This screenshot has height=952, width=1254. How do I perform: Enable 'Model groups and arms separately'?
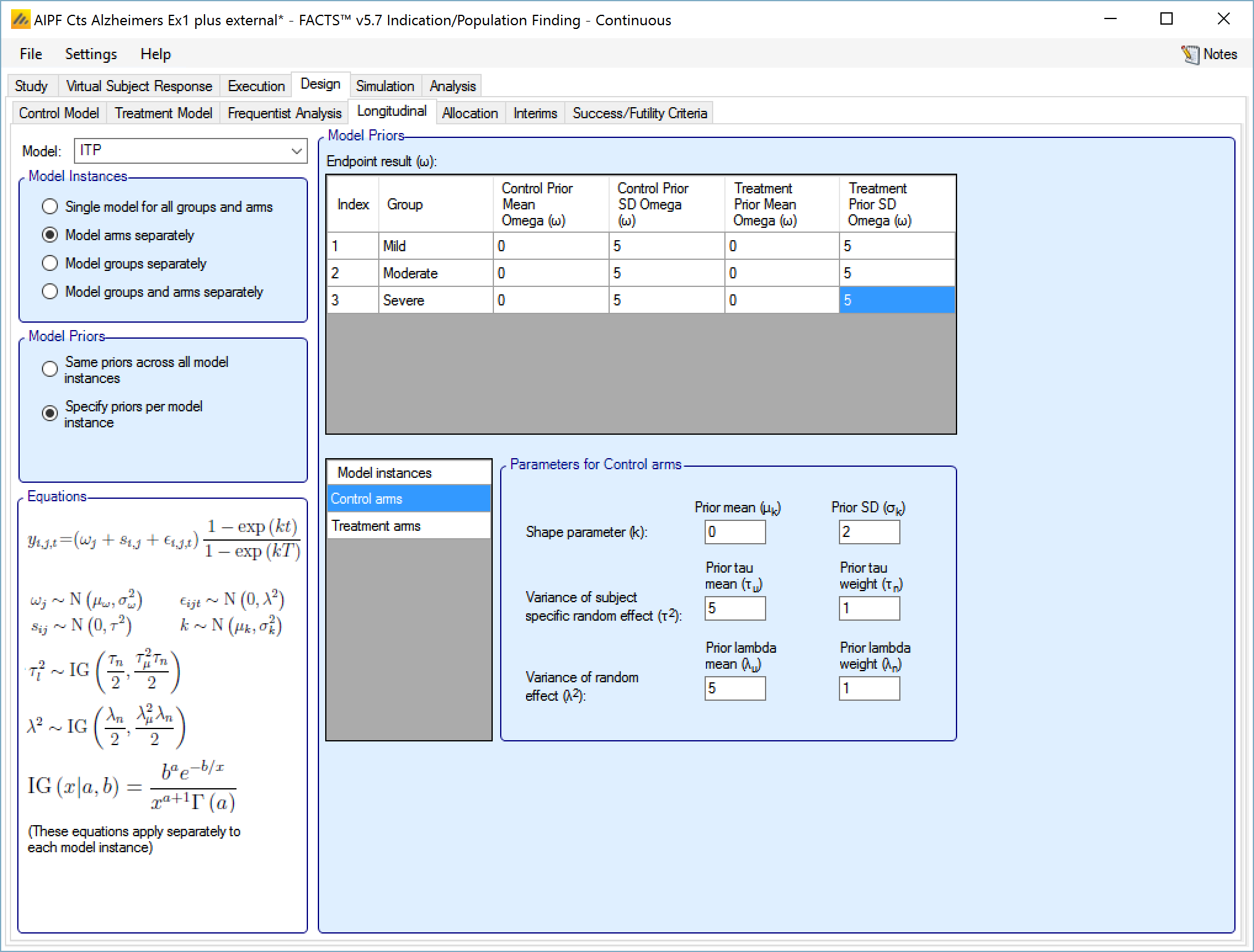(50, 292)
